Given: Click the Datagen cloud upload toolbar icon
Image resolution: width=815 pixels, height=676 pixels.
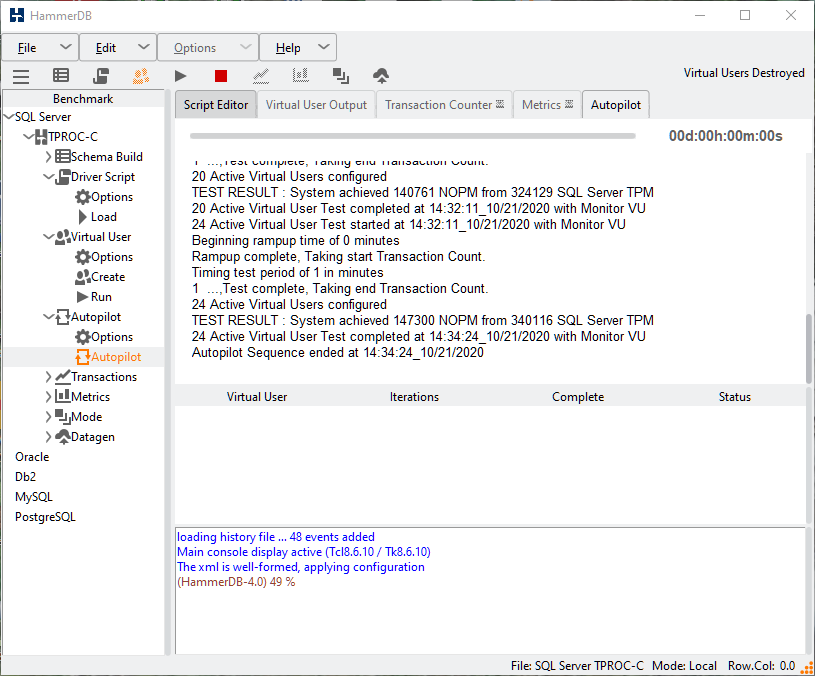Looking at the screenshot, I should coord(381,76).
